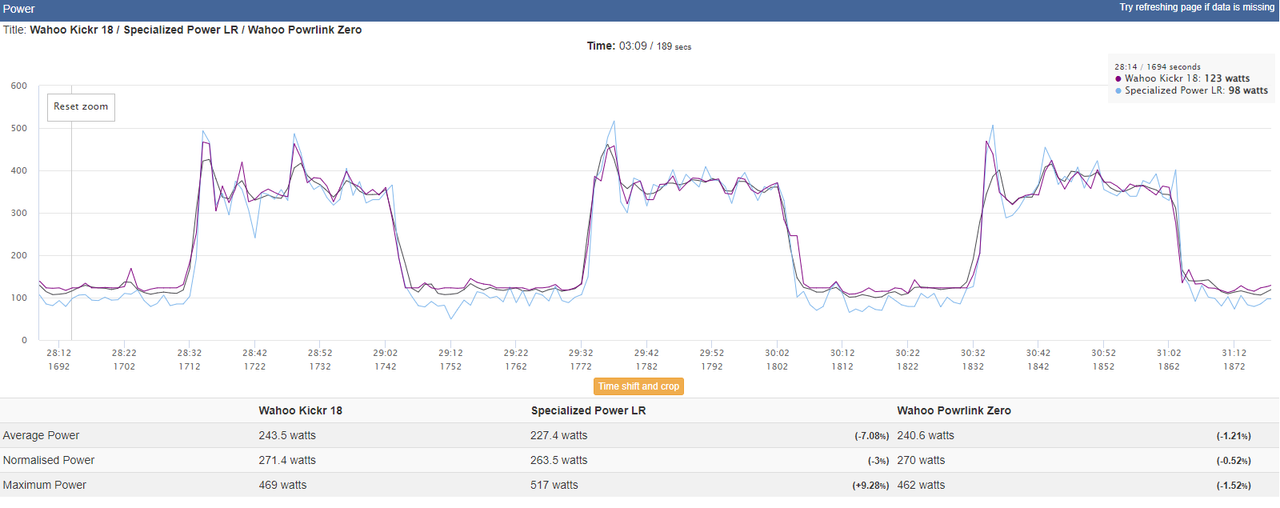The width and height of the screenshot is (1280, 508).
Task: Click the 28:14 / 1694 seconds tooltip header
Action: coord(1158,66)
